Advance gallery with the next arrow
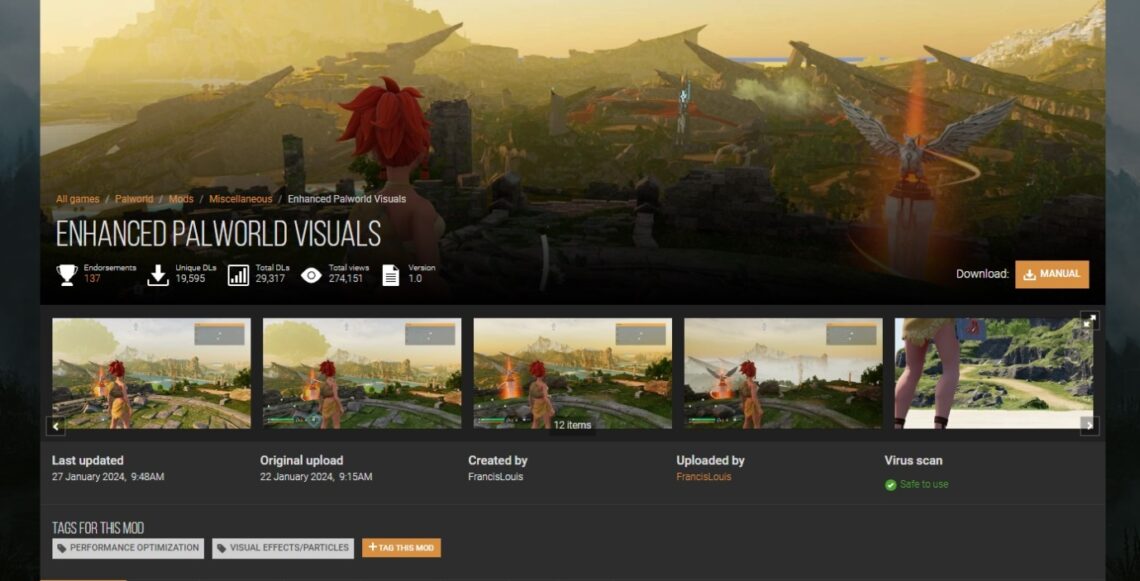 click(1089, 426)
